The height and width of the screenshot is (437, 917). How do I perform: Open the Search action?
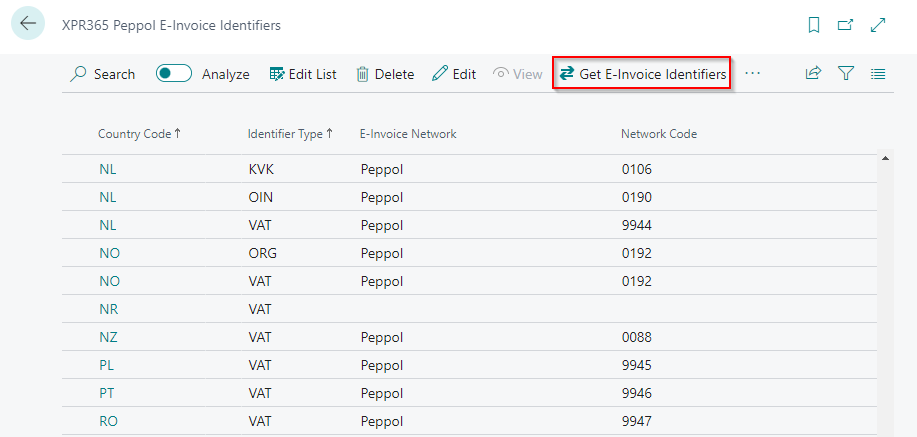pyautogui.click(x=102, y=74)
